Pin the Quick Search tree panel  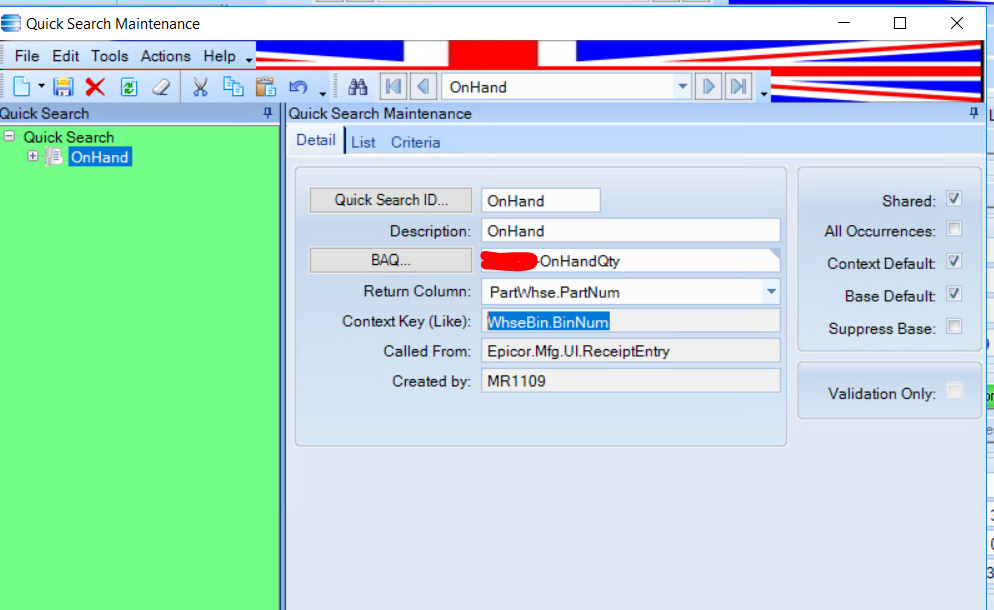[x=268, y=113]
